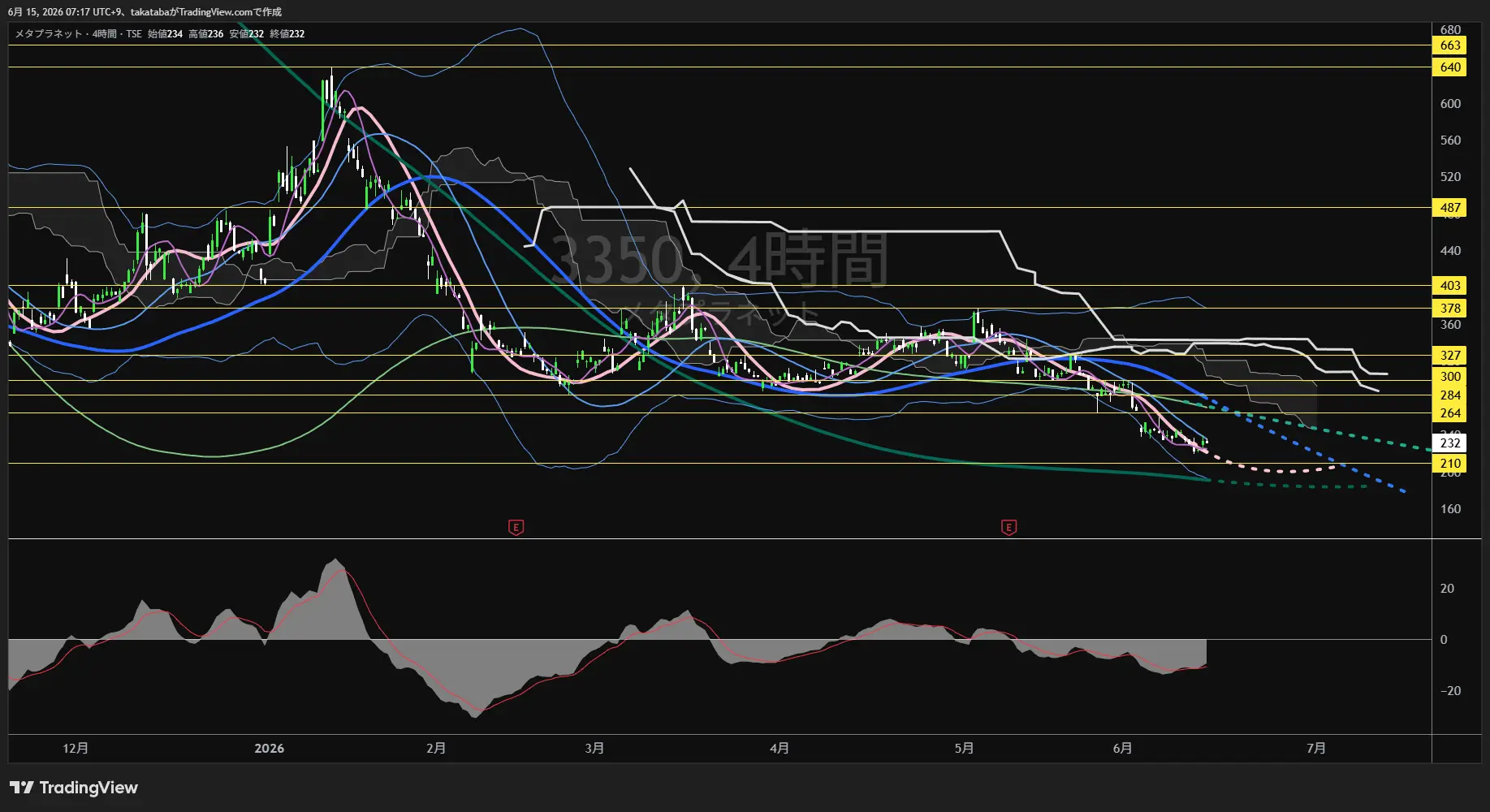
Task: Click the earnings E marker between 2月 and 3月
Action: pos(516,528)
